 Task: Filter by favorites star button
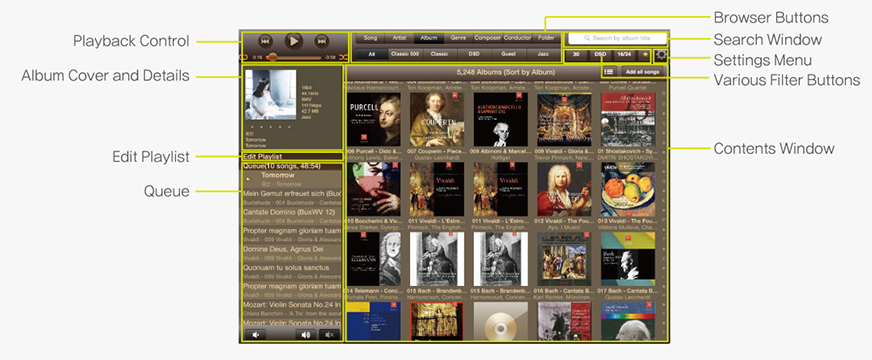(644, 55)
